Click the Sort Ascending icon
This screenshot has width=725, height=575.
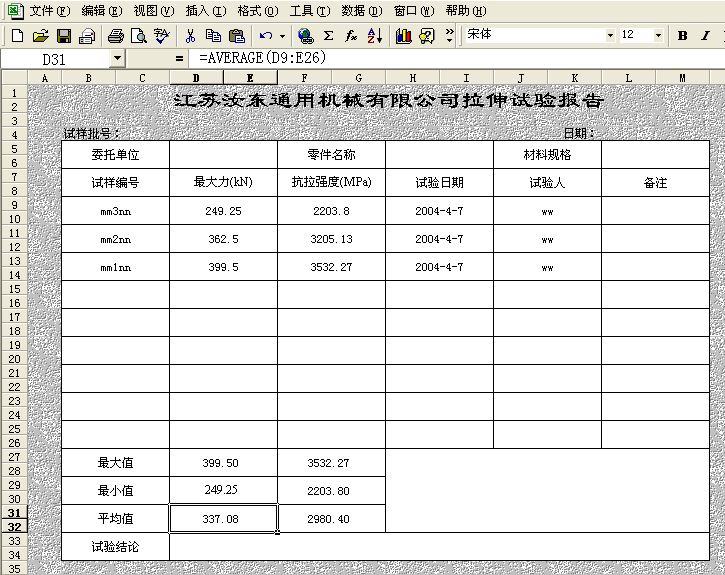tap(375, 36)
